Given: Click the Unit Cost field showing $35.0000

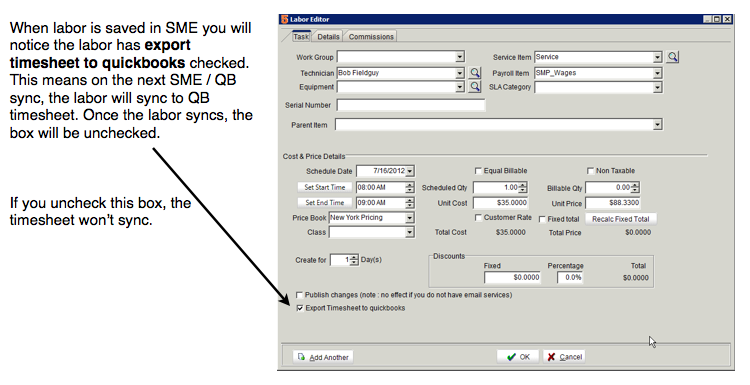Looking at the screenshot, I should point(500,203).
